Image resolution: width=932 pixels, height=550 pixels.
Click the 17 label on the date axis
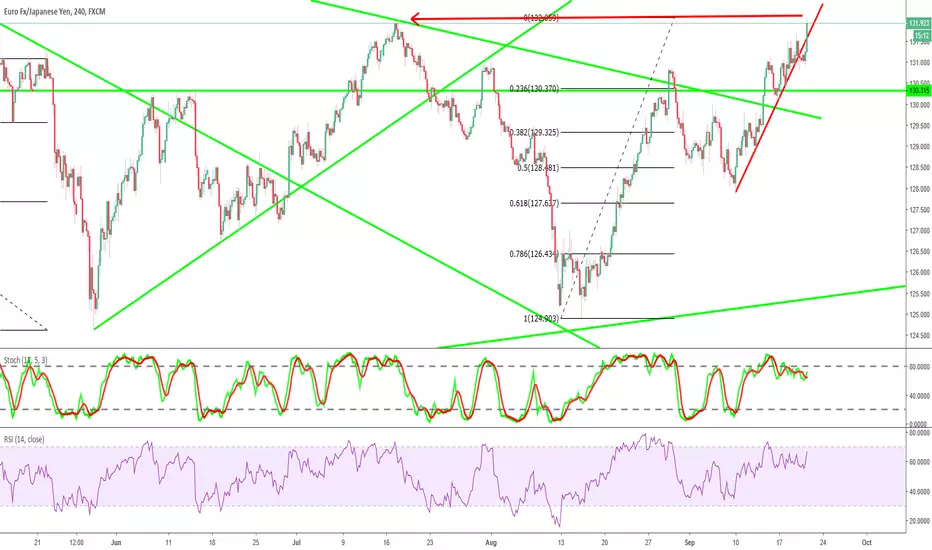tap(779, 542)
